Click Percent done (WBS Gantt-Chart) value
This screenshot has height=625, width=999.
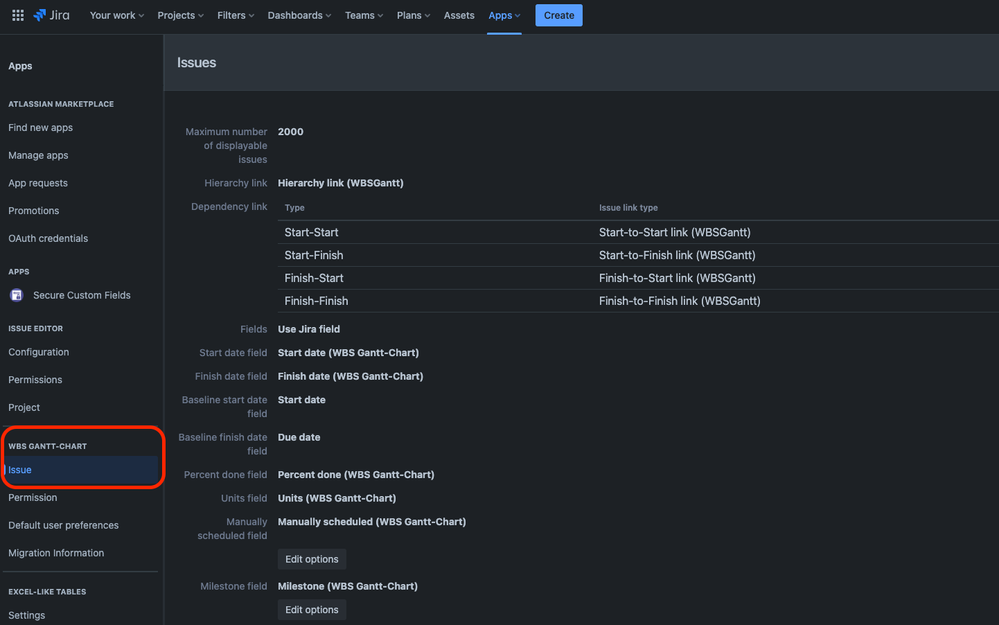[356, 475]
